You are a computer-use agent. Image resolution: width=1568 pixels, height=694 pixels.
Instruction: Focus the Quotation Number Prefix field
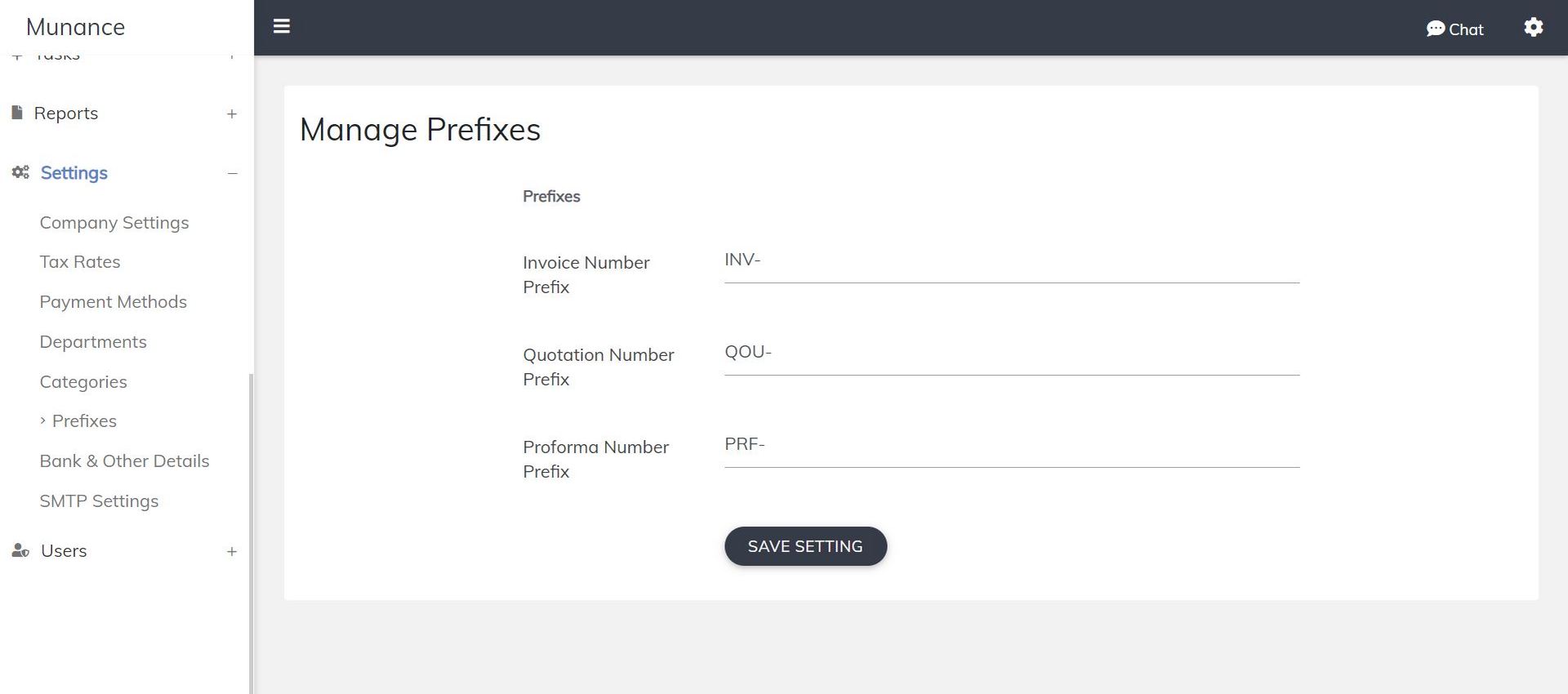[x=1012, y=353]
